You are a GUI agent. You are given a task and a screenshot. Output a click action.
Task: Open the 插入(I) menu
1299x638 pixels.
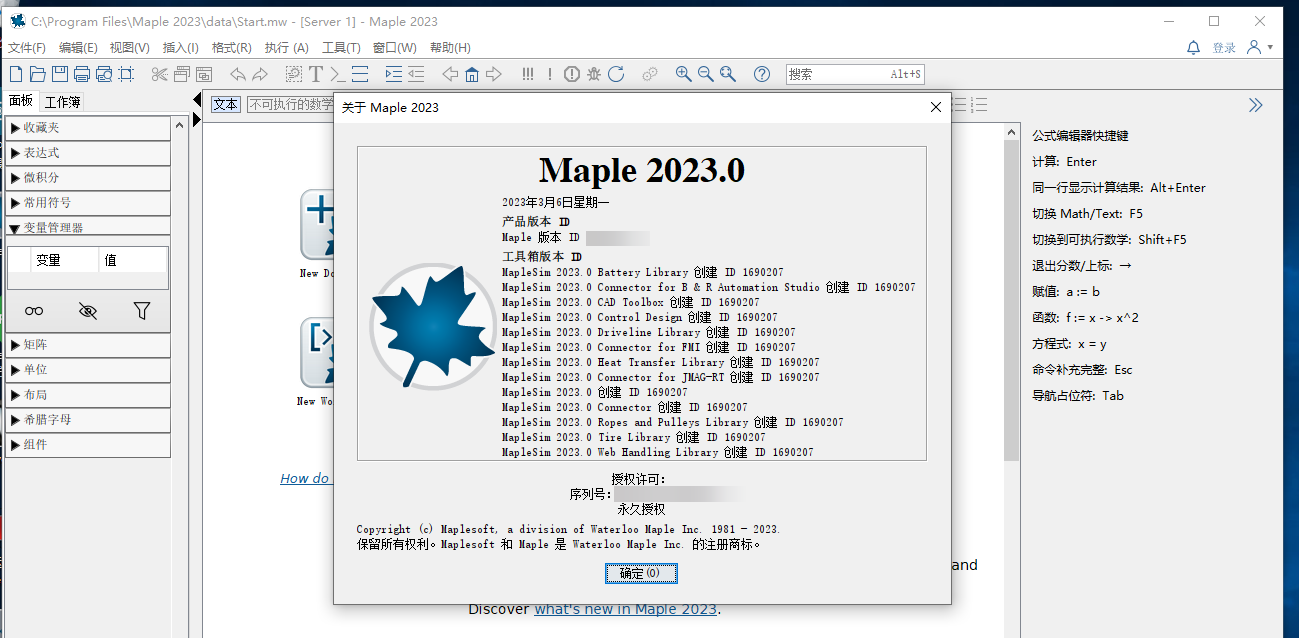[181, 48]
